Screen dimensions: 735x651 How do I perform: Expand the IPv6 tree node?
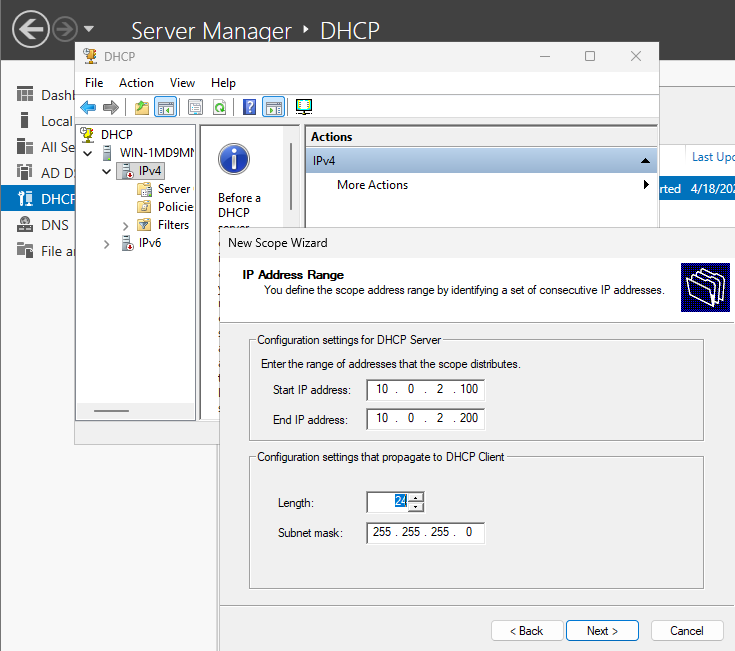click(x=106, y=244)
